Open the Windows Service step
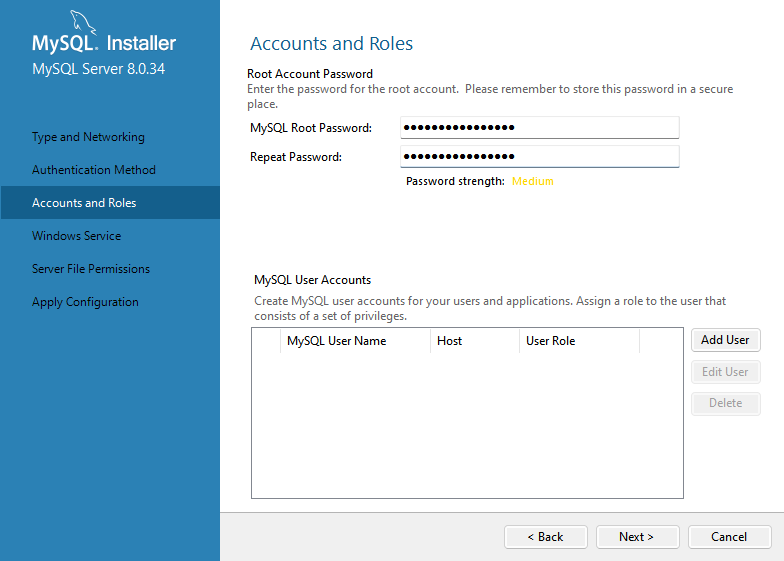Image resolution: width=784 pixels, height=561 pixels. (76, 236)
